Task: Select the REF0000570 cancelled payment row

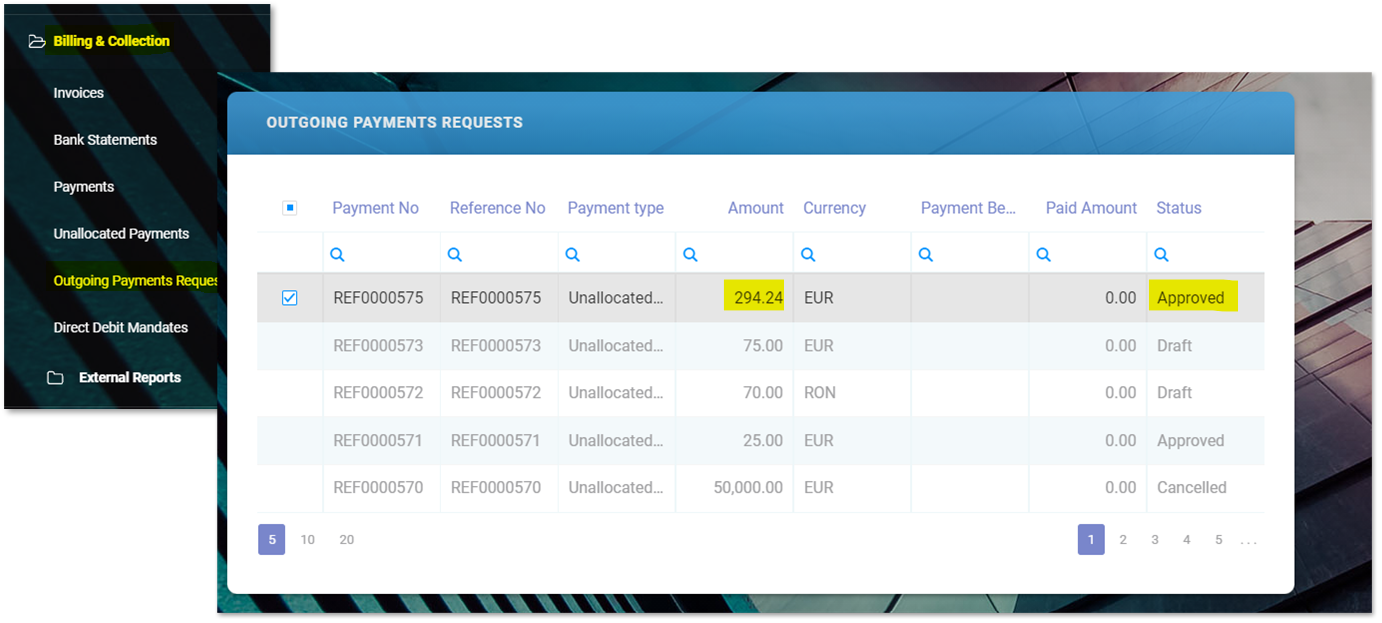Action: pos(378,488)
